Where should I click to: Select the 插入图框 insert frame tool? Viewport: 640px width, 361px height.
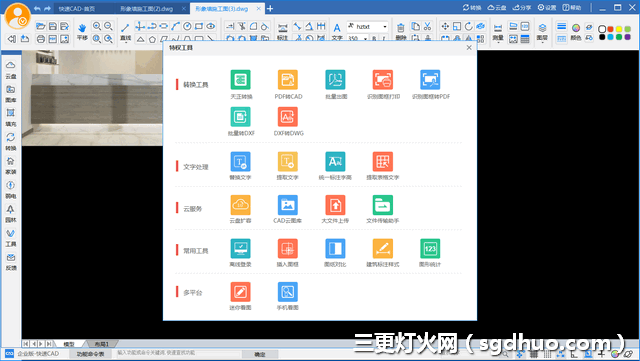pyautogui.click(x=288, y=248)
